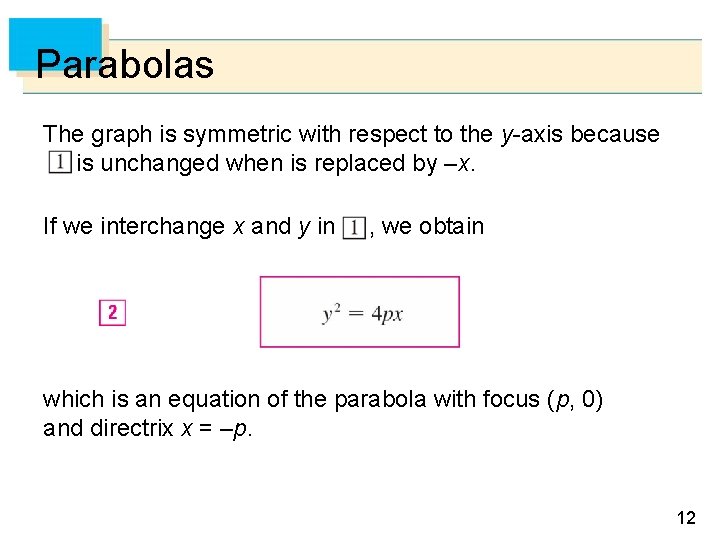The height and width of the screenshot is (540, 720).
Task: Click the word "directrix" in the last line
Action: (x=131, y=429)
